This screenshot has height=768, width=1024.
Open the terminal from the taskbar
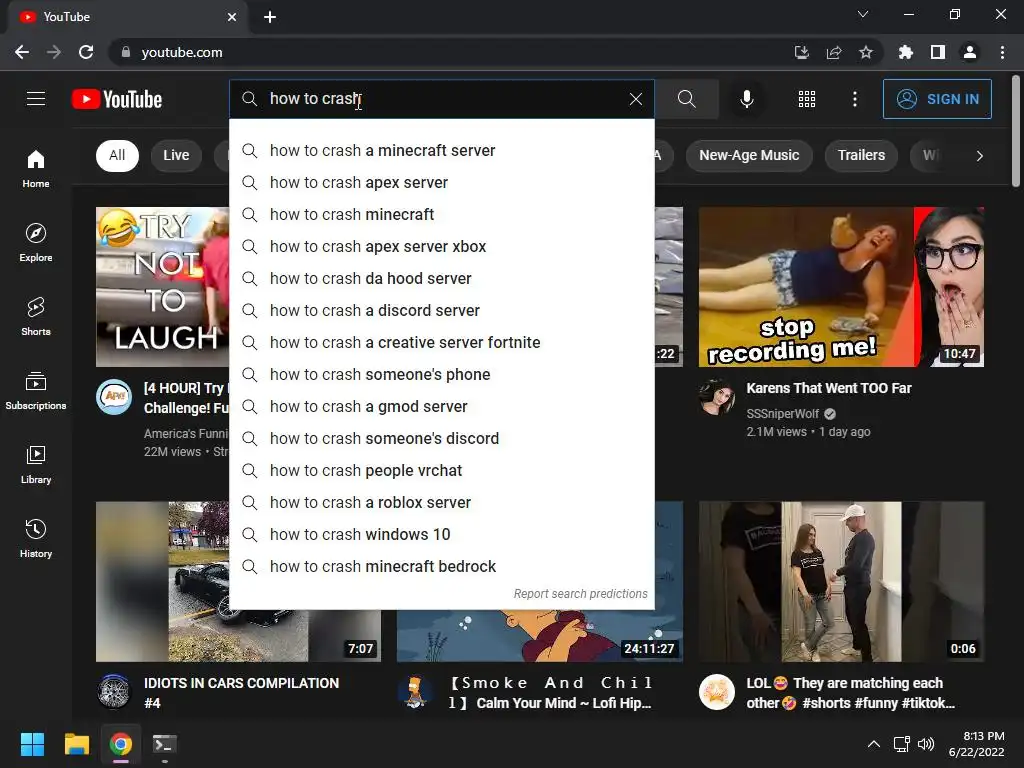click(x=165, y=744)
